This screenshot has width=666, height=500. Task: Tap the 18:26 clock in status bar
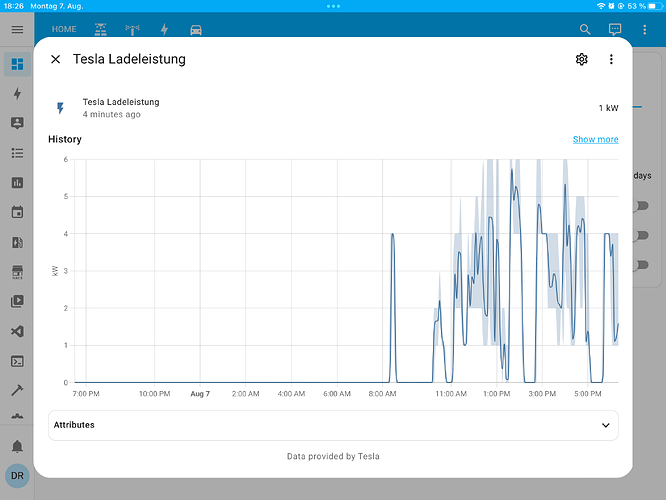(x=14, y=6)
